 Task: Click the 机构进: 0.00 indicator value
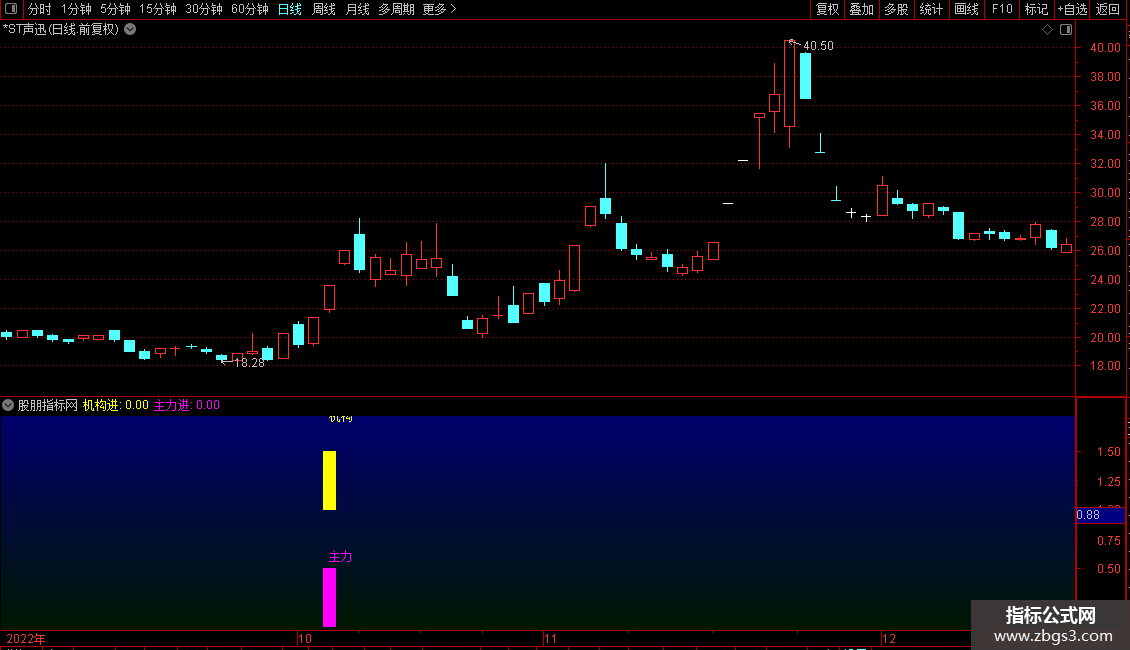point(115,405)
